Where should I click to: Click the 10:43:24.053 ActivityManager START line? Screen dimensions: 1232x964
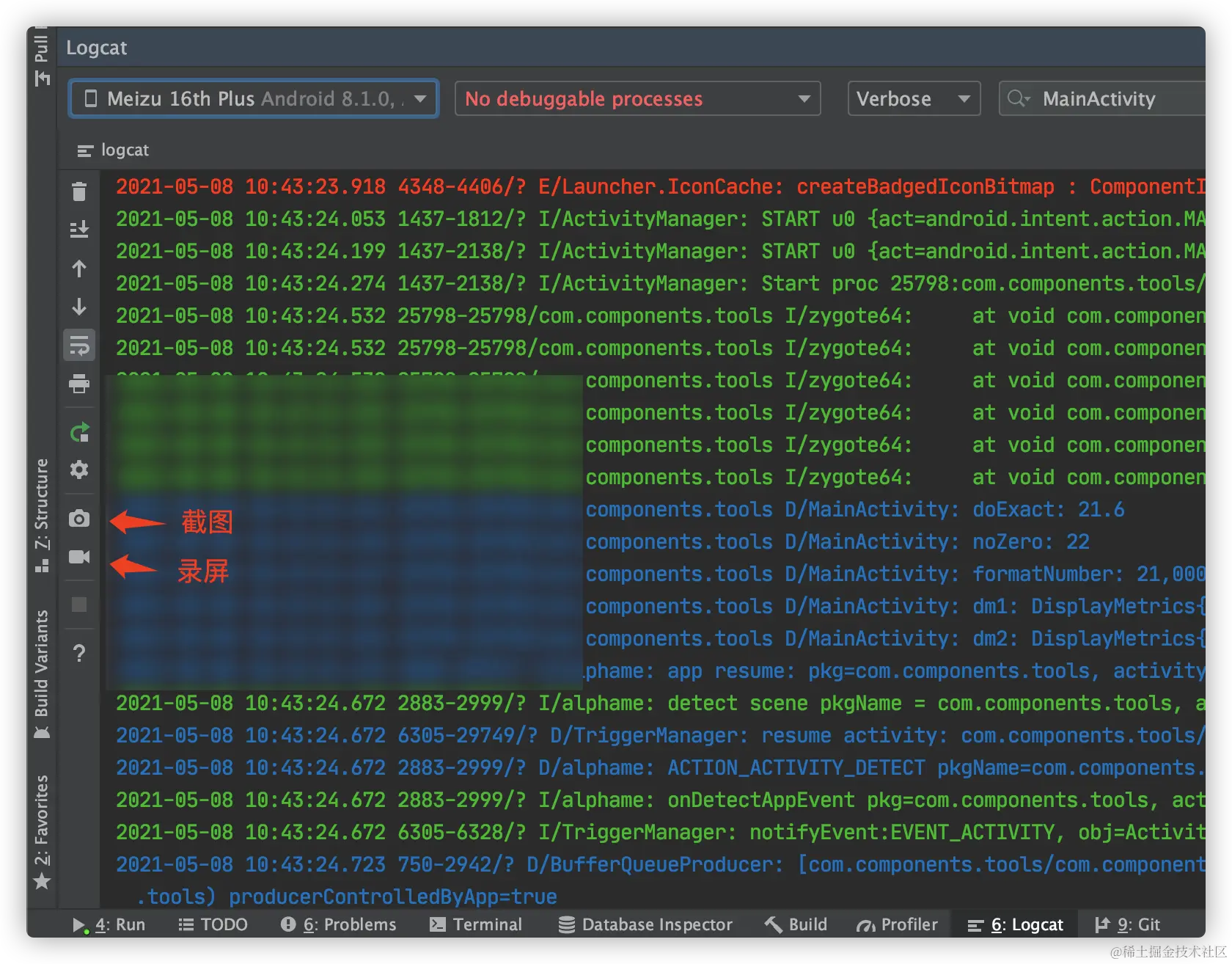(660, 219)
